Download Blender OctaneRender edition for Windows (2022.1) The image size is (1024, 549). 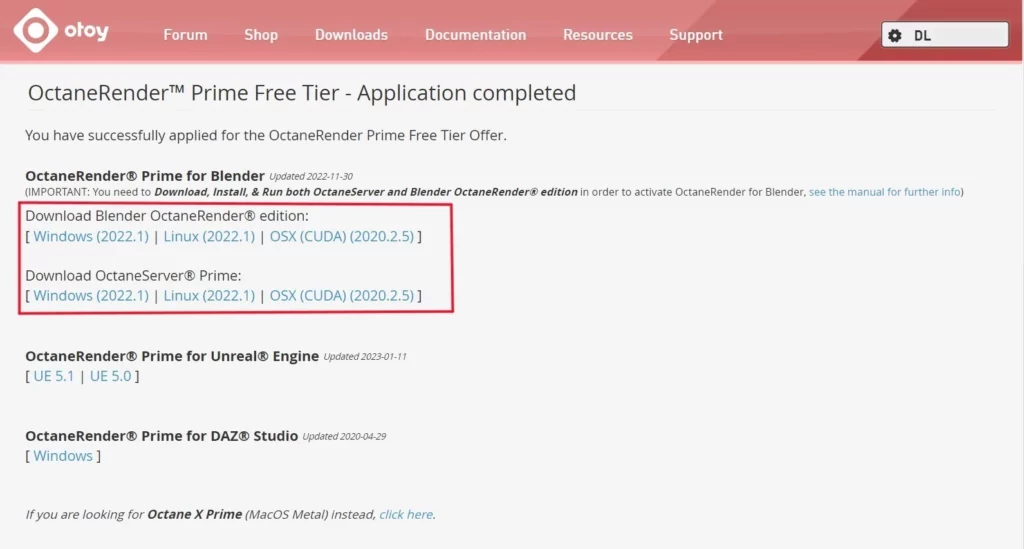point(91,236)
